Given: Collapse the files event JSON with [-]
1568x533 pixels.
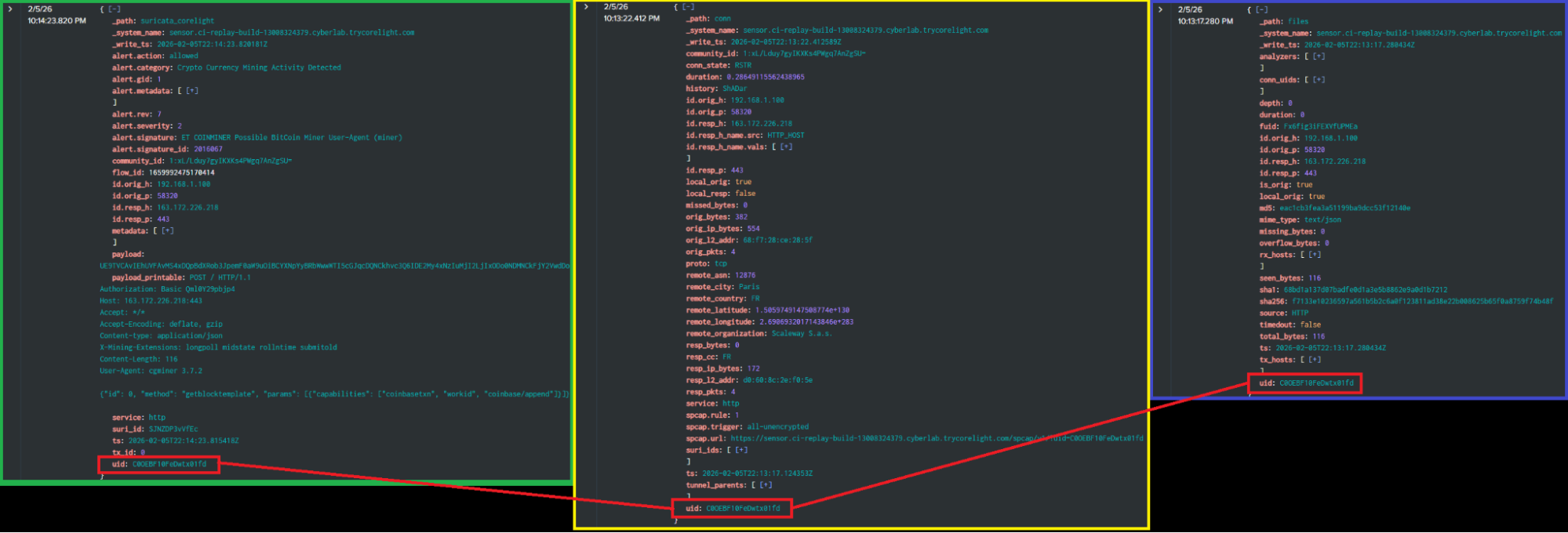Looking at the screenshot, I should click(x=1261, y=9).
